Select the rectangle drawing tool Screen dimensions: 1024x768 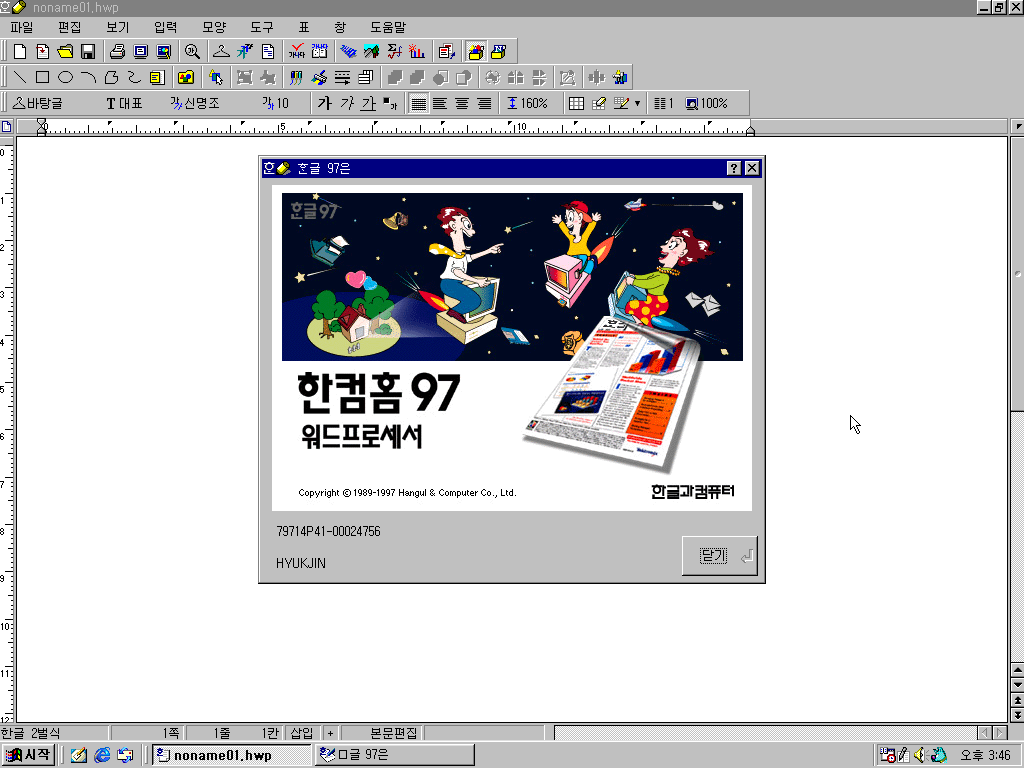tap(42, 78)
